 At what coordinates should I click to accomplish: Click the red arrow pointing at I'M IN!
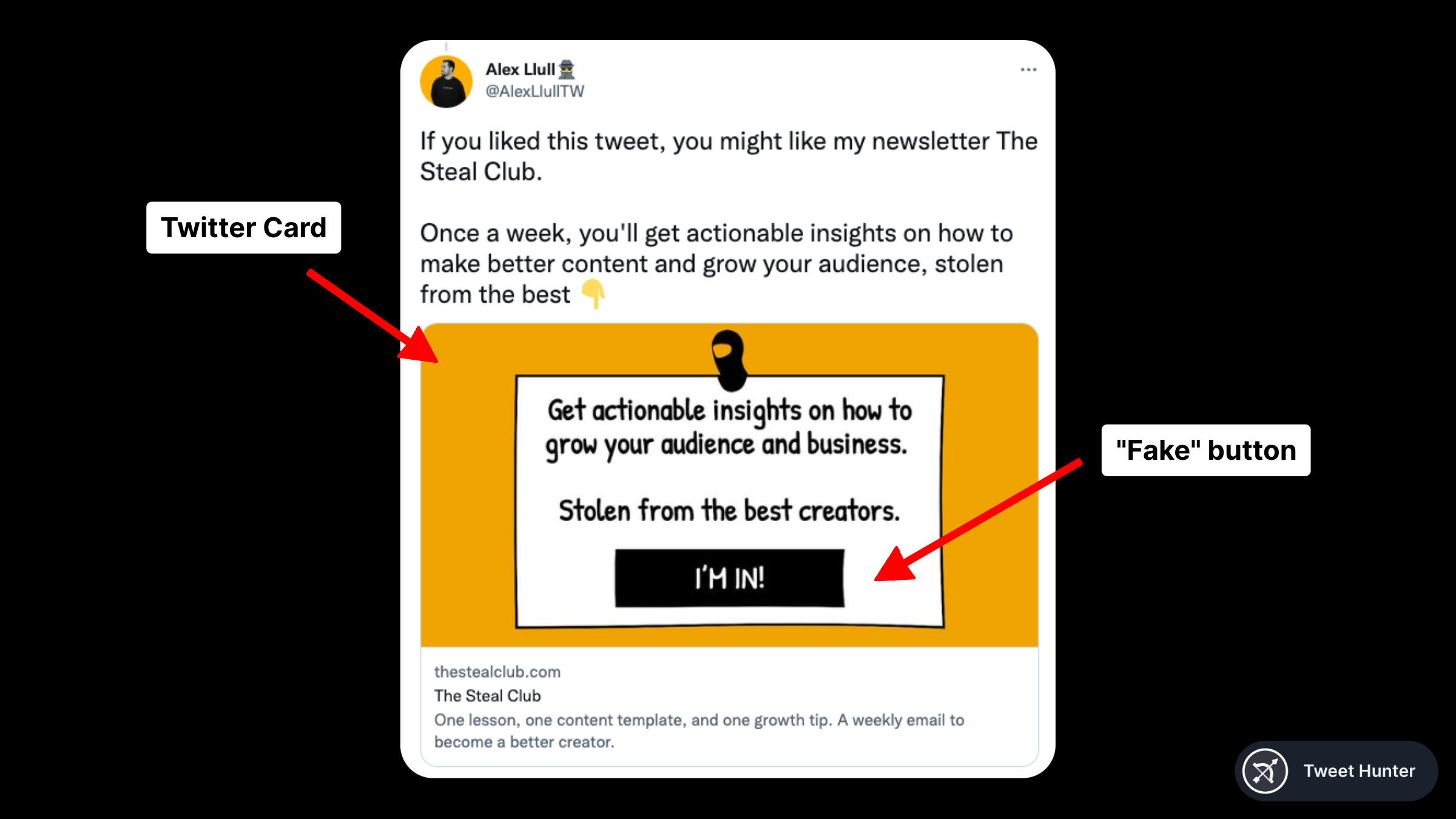click(978, 521)
